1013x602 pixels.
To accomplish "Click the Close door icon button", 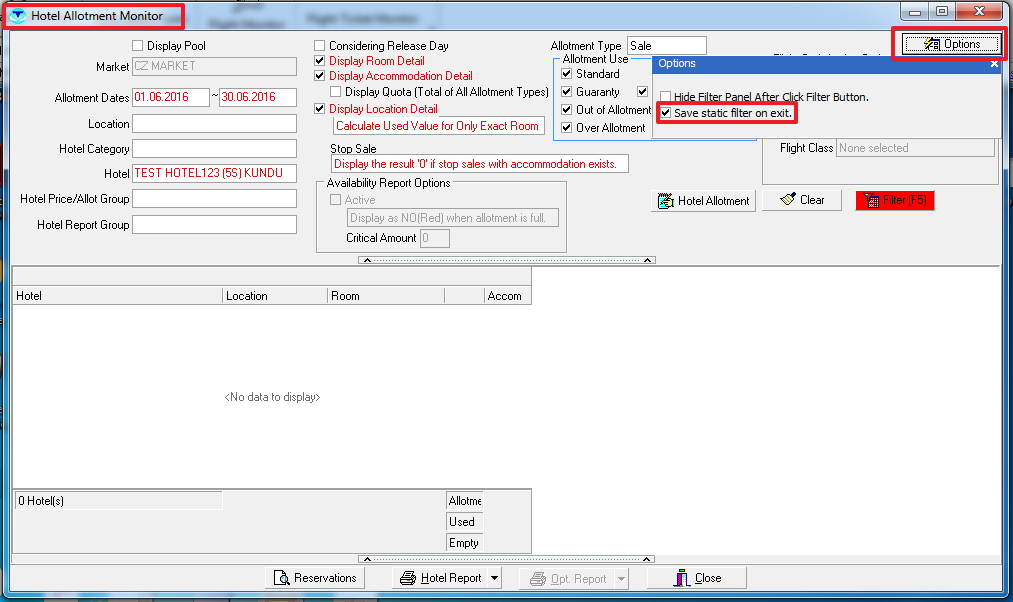I will click(682, 578).
